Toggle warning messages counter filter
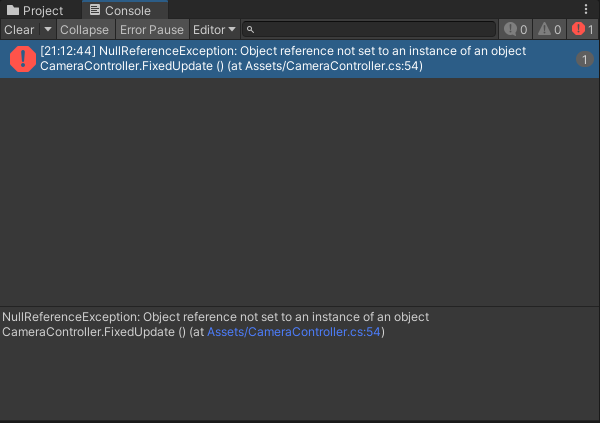 coord(549,30)
